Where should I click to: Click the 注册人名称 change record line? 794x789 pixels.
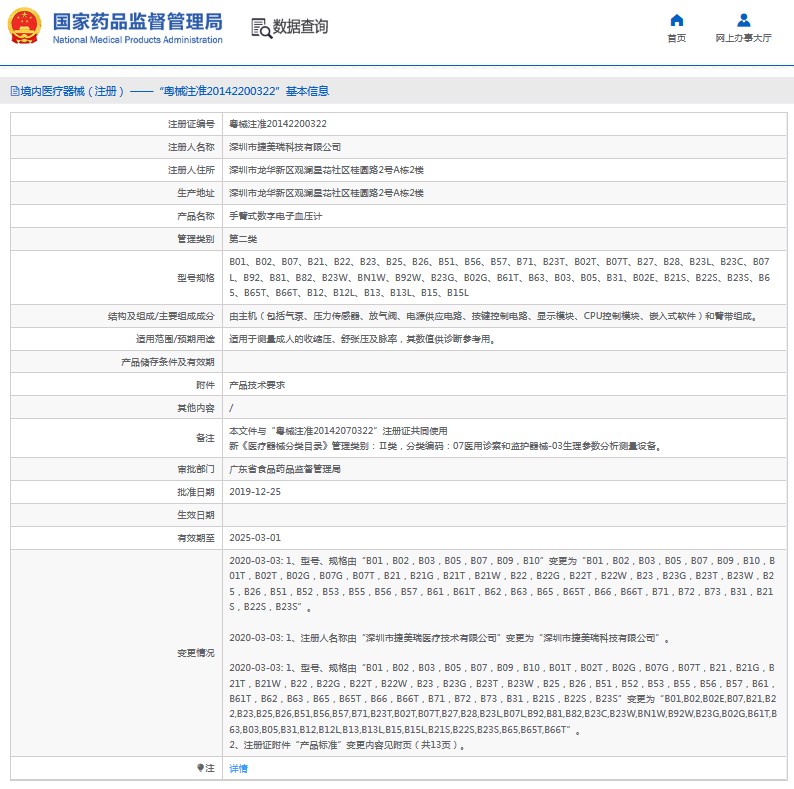point(449,638)
